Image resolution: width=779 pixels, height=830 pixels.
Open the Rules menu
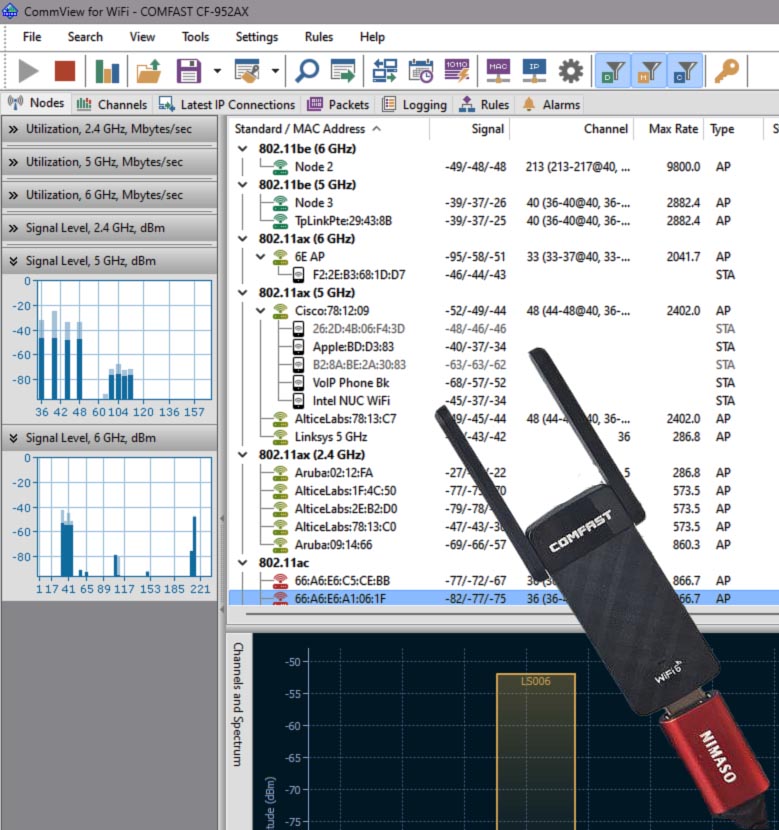pos(319,37)
